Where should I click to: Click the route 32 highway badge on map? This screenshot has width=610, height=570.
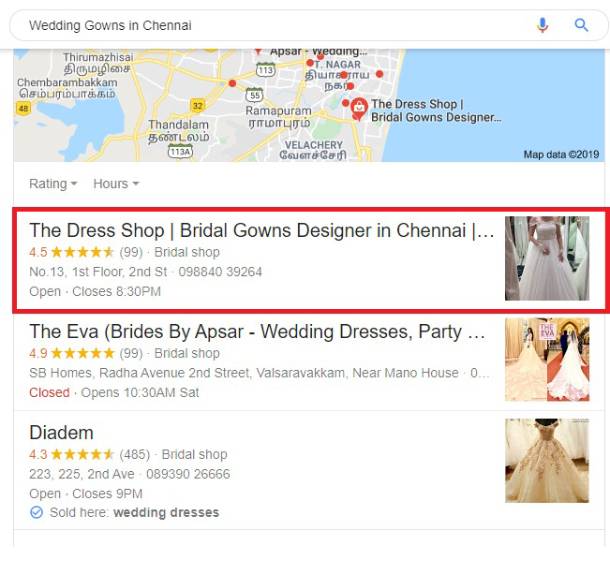(x=198, y=105)
